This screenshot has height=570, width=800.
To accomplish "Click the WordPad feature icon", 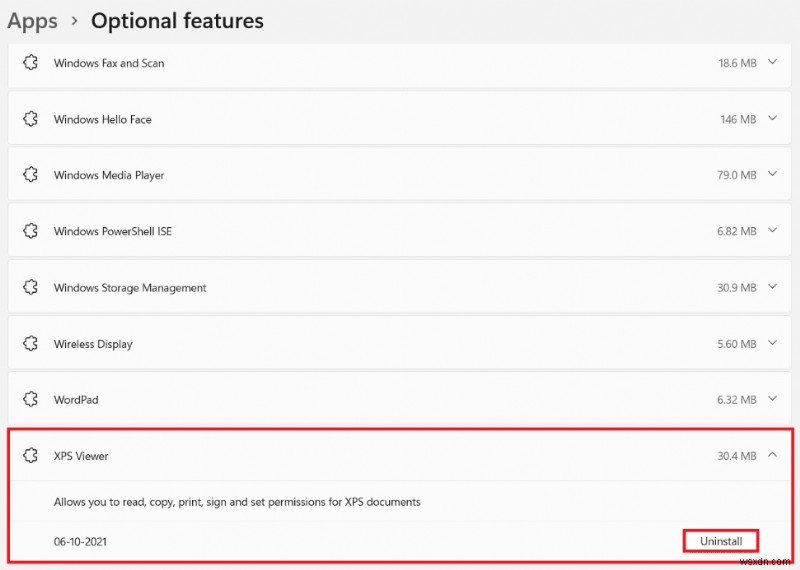I will point(31,400).
